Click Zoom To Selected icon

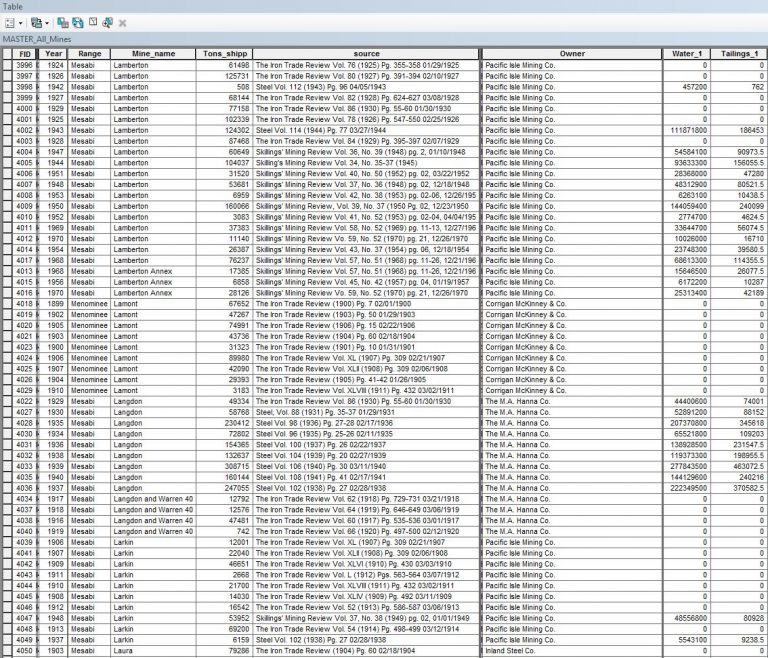point(107,21)
